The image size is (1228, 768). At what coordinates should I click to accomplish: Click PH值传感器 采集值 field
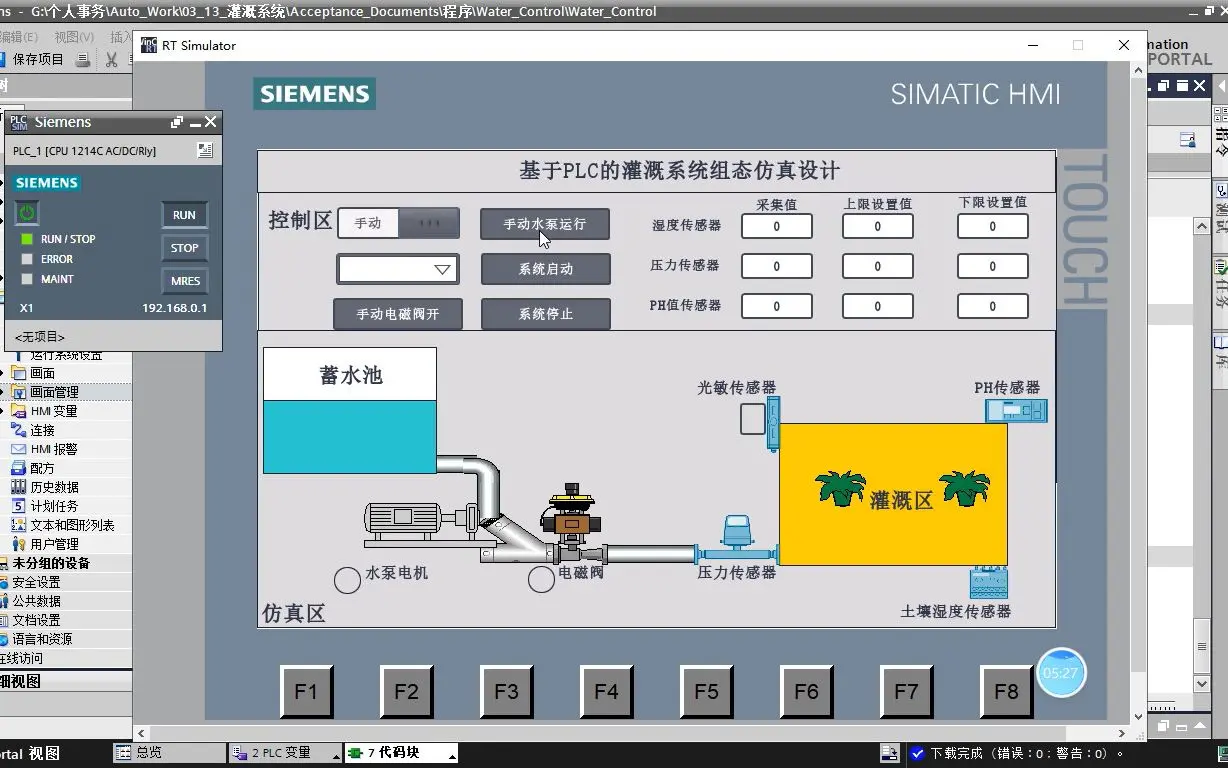click(777, 306)
